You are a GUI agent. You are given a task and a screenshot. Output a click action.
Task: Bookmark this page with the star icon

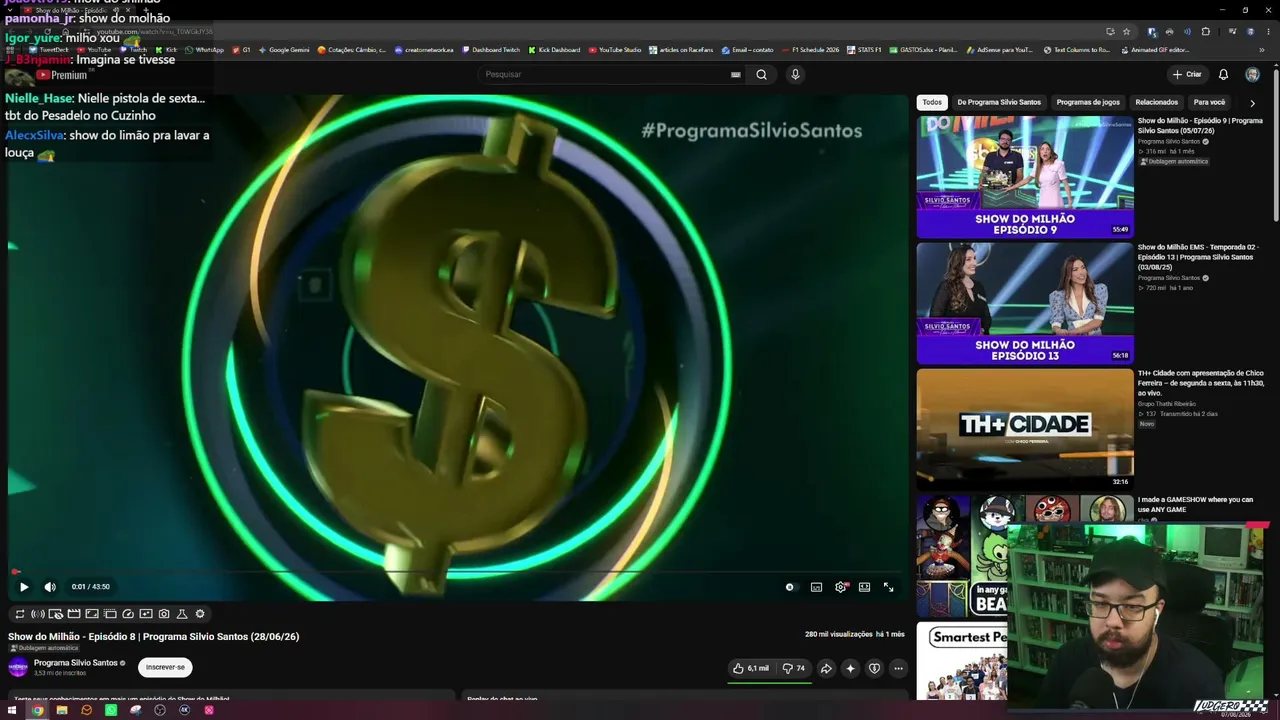tap(1126, 32)
